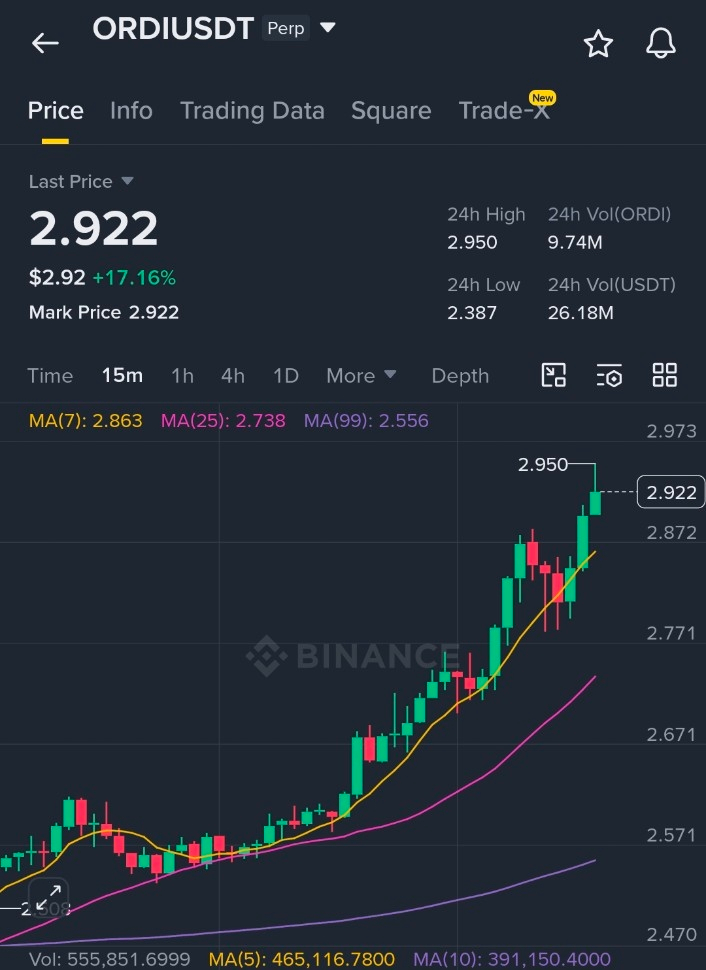This screenshot has width=706, height=970.
Task: Switch chart to 4h interval
Action: coord(233,376)
